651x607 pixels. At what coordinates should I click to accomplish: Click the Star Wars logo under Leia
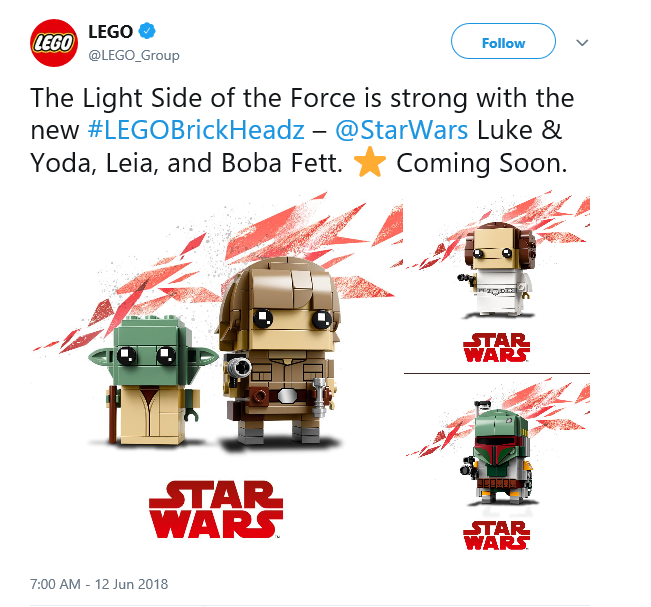497,348
